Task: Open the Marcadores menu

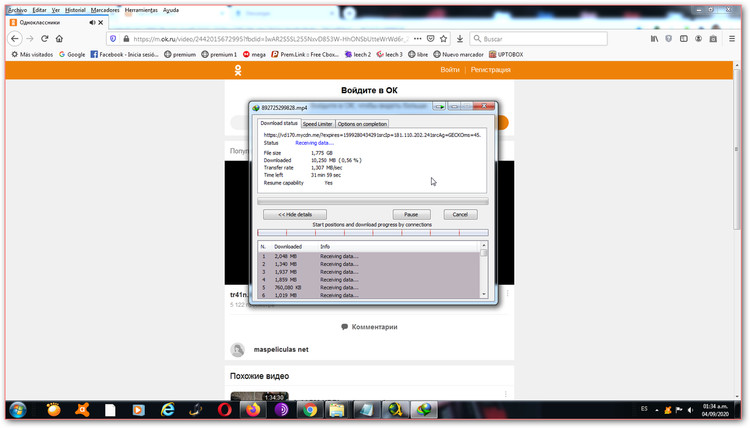Action: pyautogui.click(x=105, y=10)
